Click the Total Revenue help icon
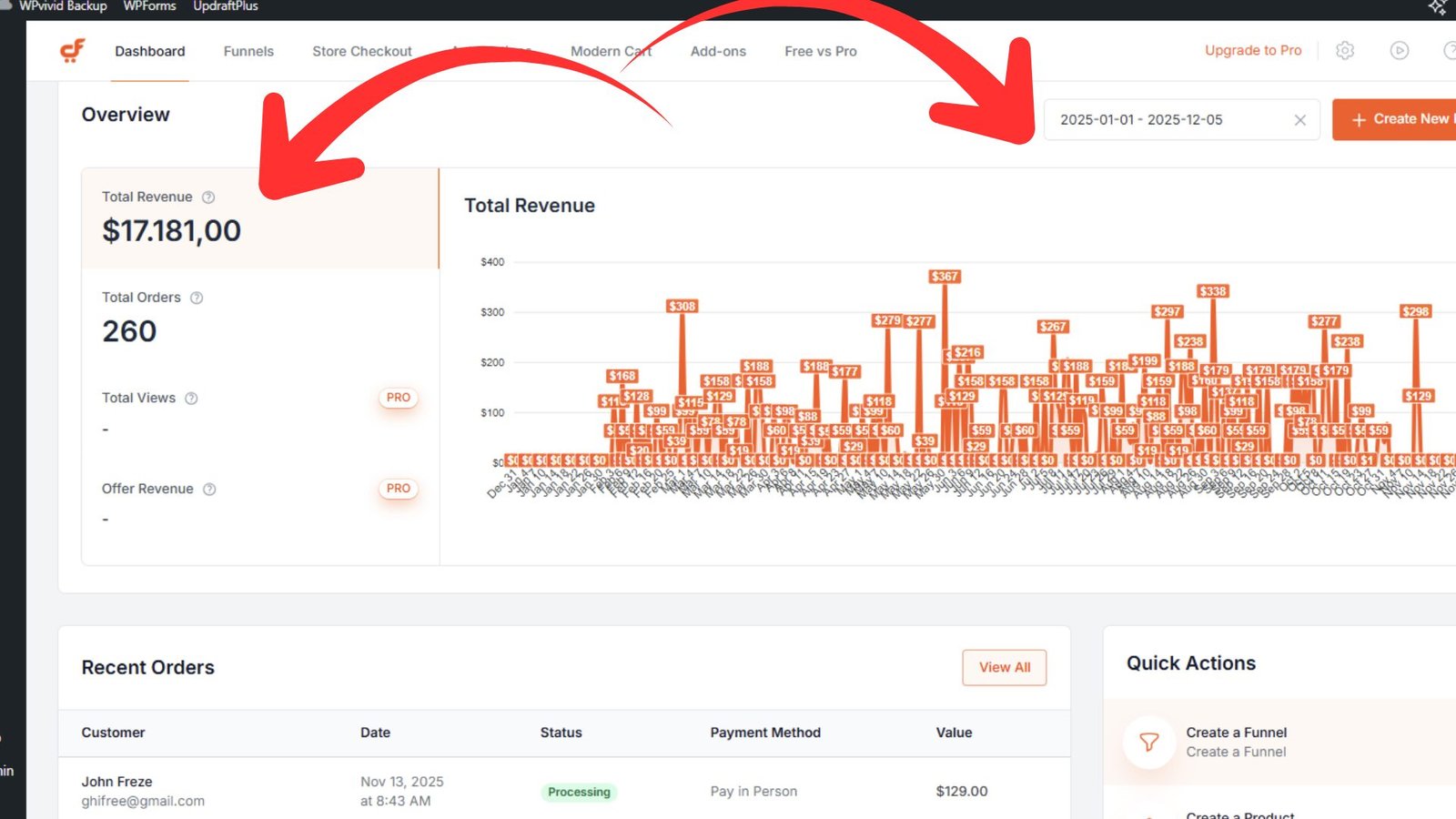1456x819 pixels. point(208,197)
